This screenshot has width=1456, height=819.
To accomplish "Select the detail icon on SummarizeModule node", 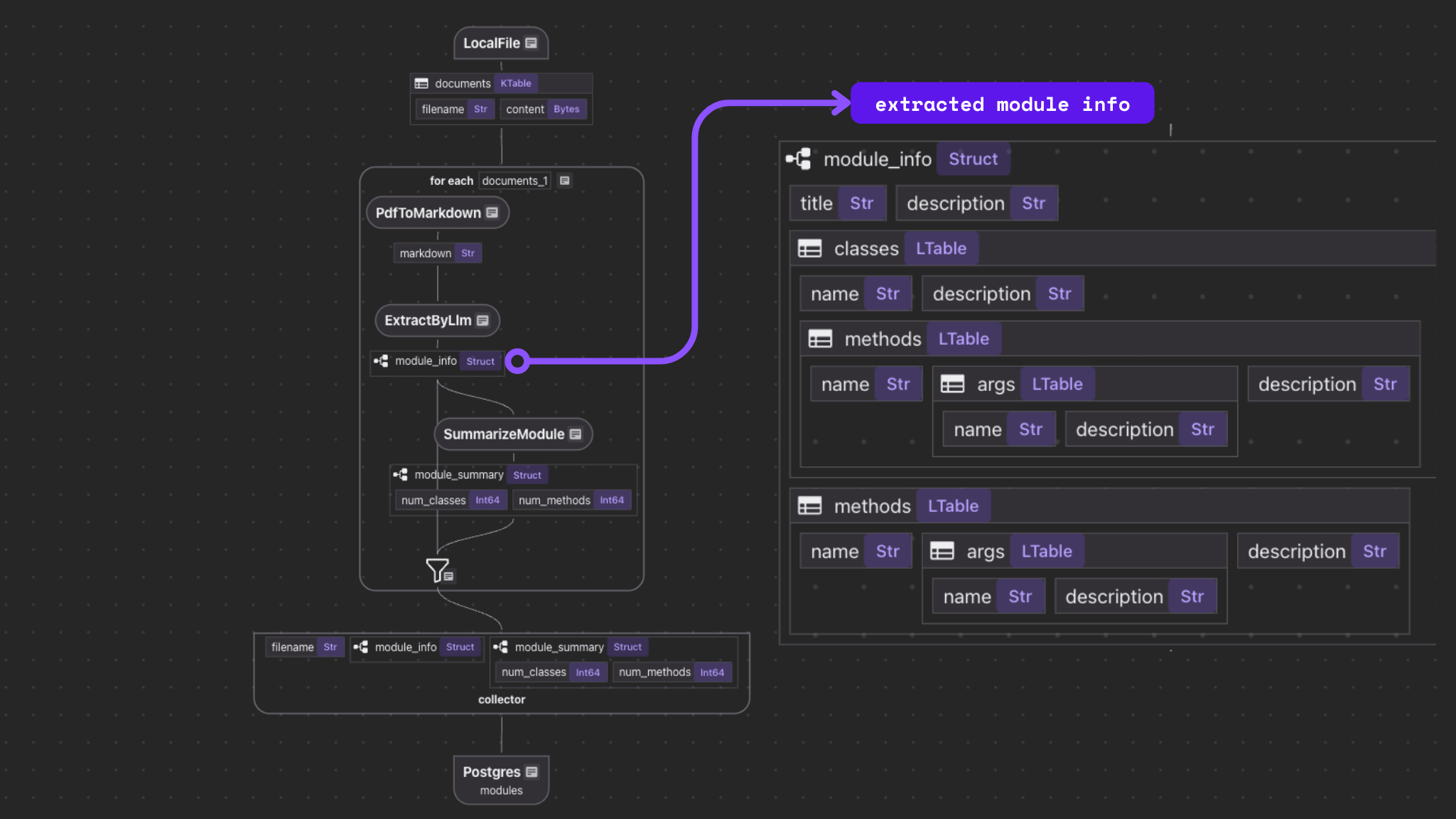I will coord(574,434).
